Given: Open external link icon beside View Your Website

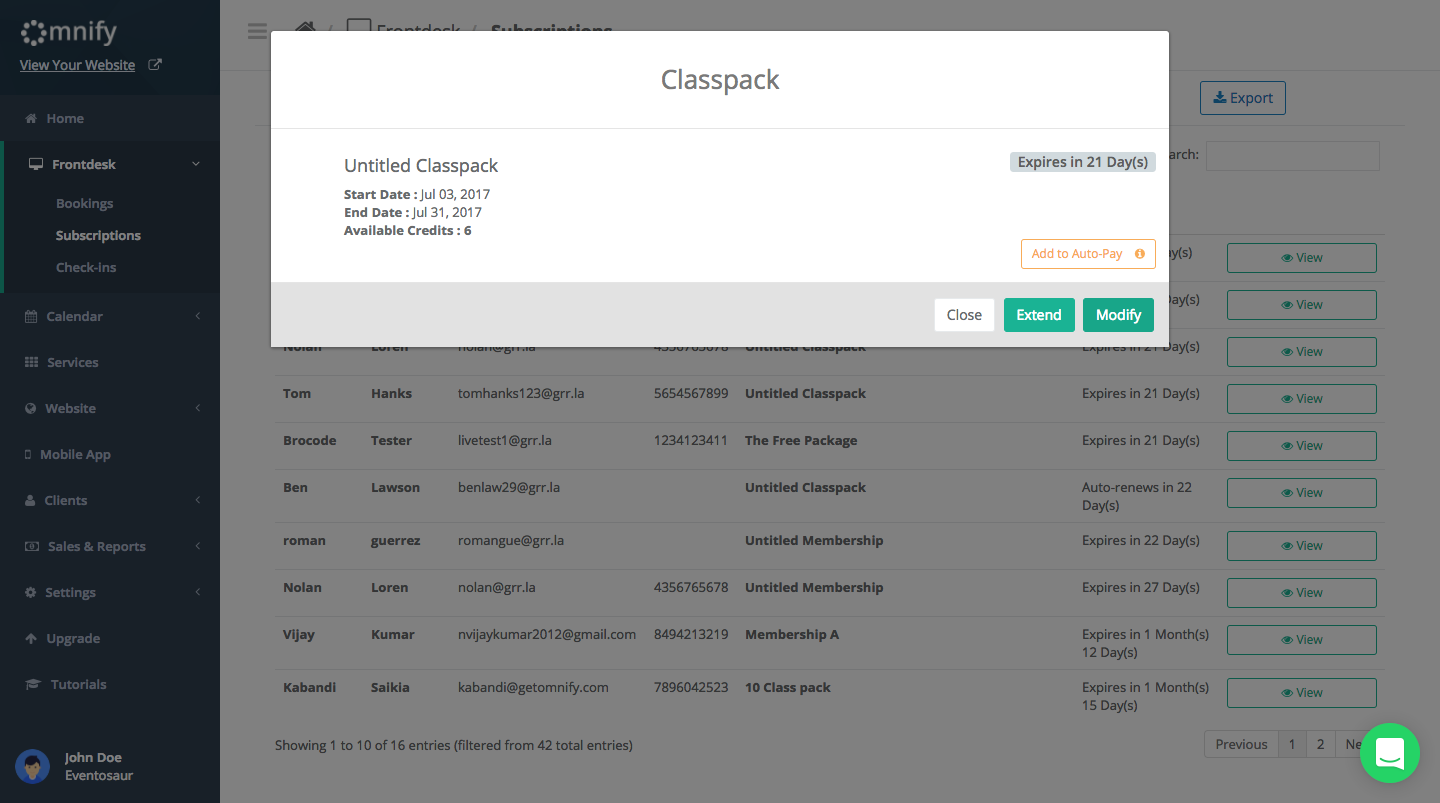Looking at the screenshot, I should pos(155,65).
